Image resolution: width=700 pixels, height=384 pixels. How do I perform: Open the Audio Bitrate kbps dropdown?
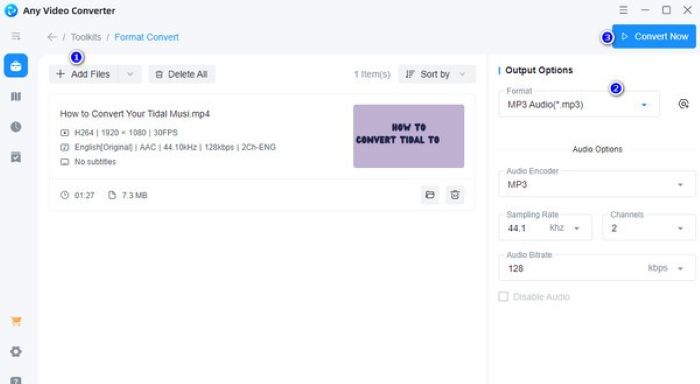click(x=597, y=268)
